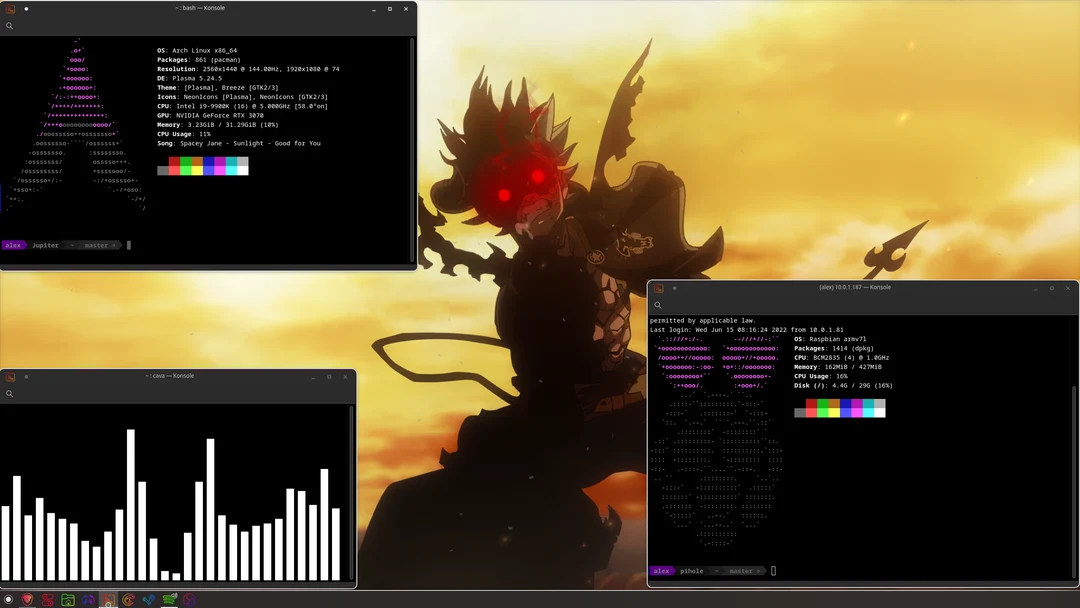This screenshot has width=1080, height=608.
Task: Open the red game controller app in taskbar
Action: tap(47, 600)
